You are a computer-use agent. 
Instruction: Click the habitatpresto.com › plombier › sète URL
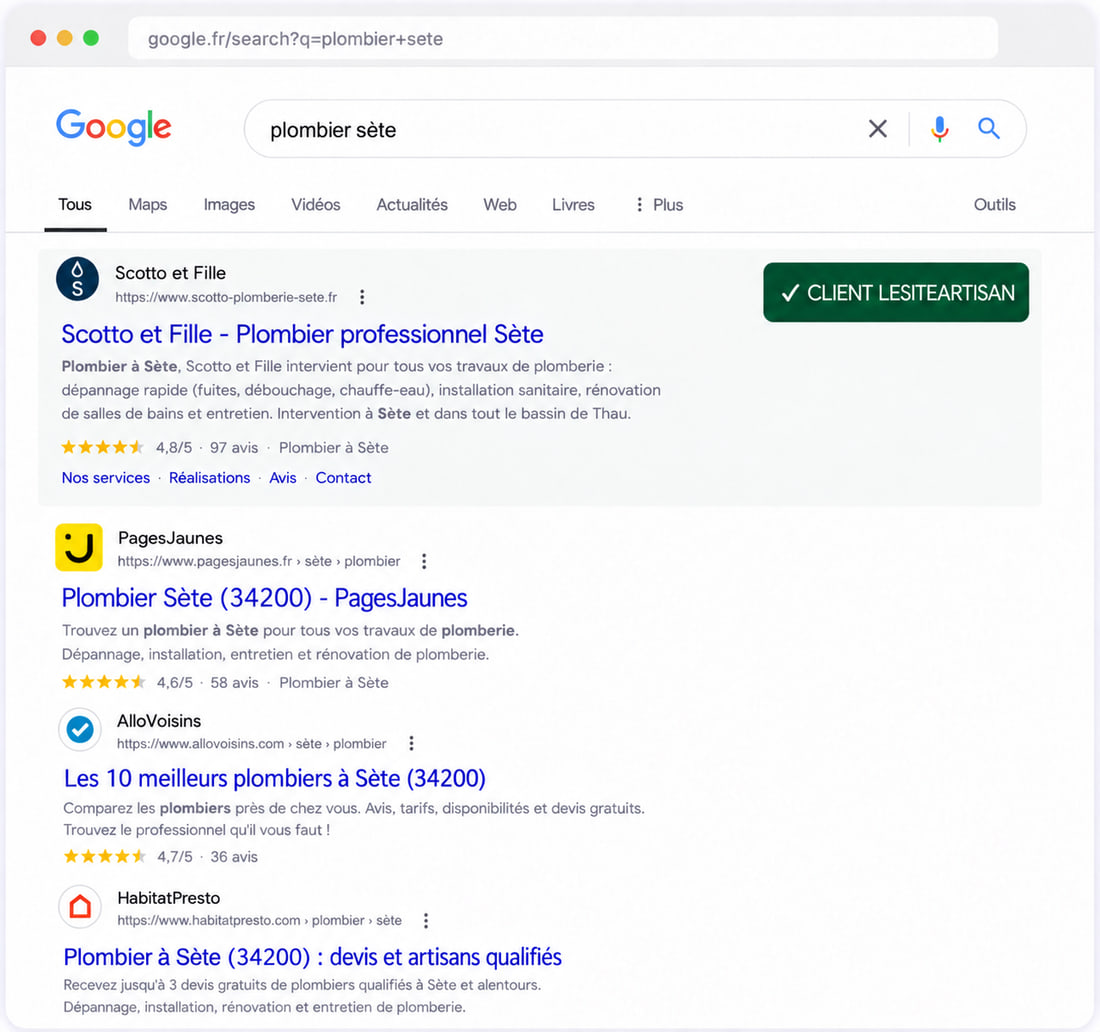tap(260, 920)
